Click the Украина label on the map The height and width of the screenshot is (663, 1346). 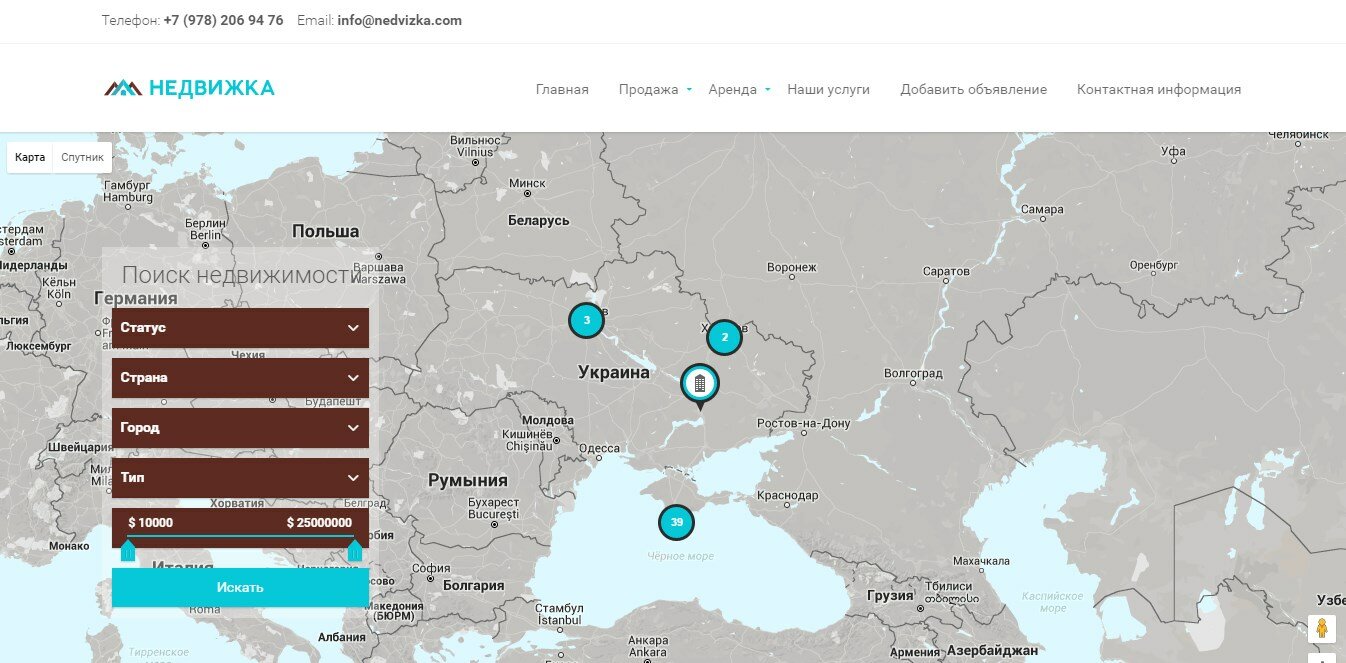[614, 372]
